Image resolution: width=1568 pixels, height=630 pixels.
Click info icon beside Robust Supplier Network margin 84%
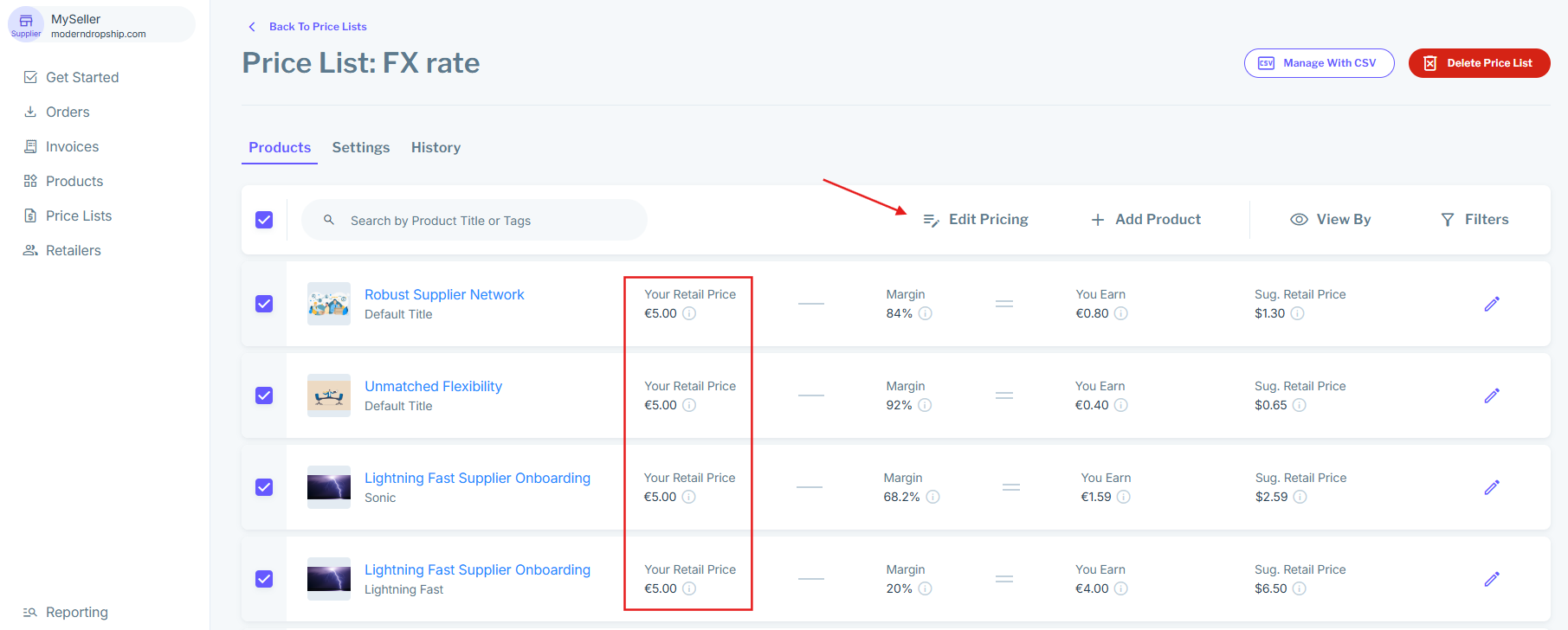(925, 313)
